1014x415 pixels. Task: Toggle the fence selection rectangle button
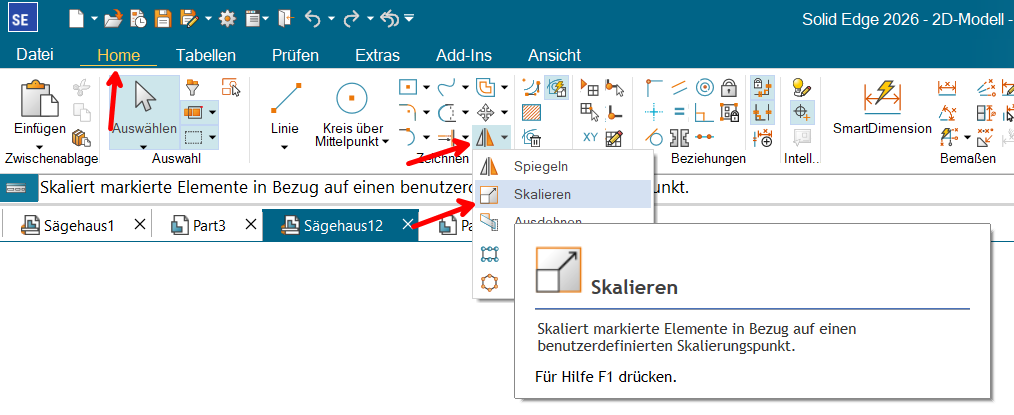[x=193, y=137]
